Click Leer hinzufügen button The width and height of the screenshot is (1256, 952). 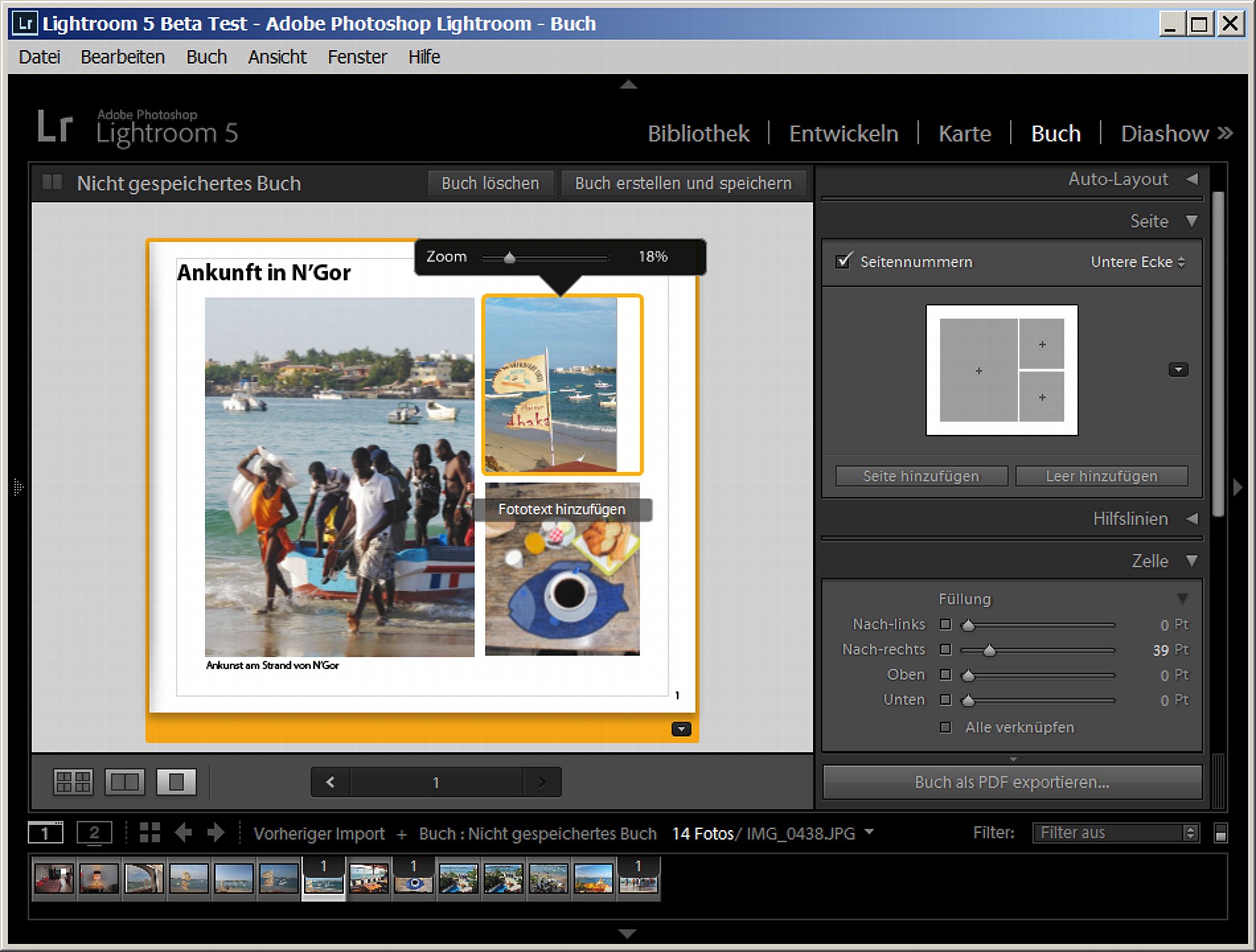1102,476
